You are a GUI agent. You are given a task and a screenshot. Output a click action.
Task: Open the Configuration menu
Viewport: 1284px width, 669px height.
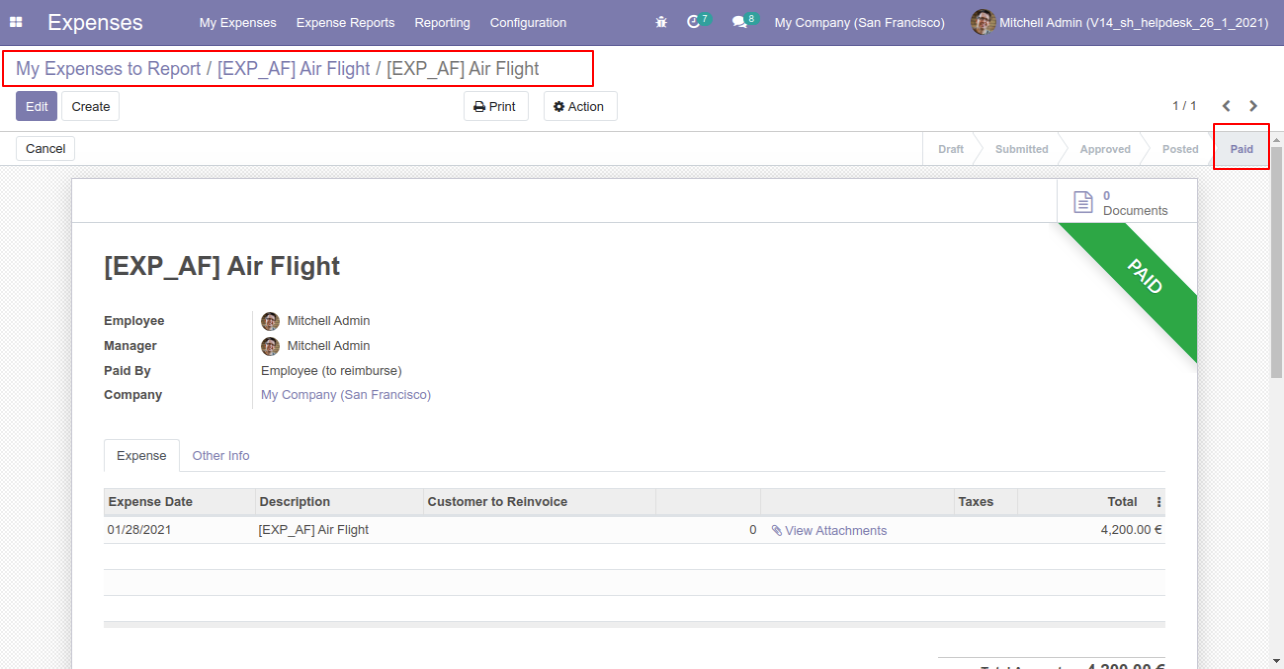click(x=528, y=22)
